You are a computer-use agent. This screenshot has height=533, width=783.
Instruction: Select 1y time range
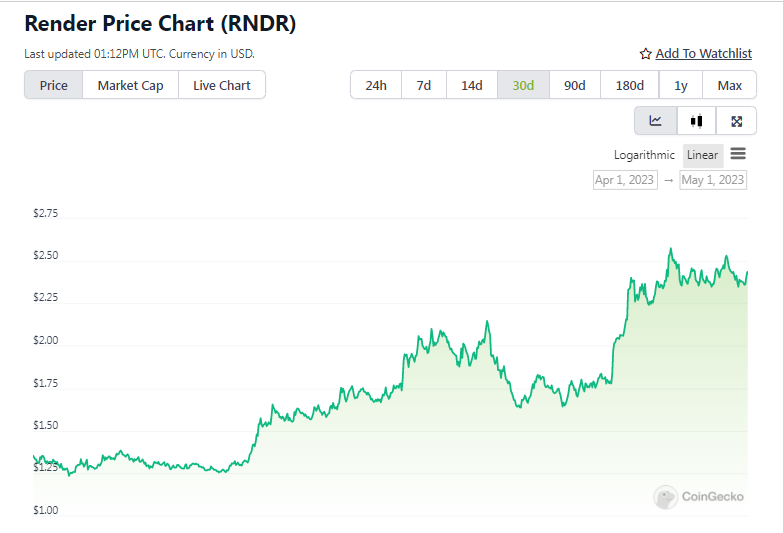(x=681, y=85)
